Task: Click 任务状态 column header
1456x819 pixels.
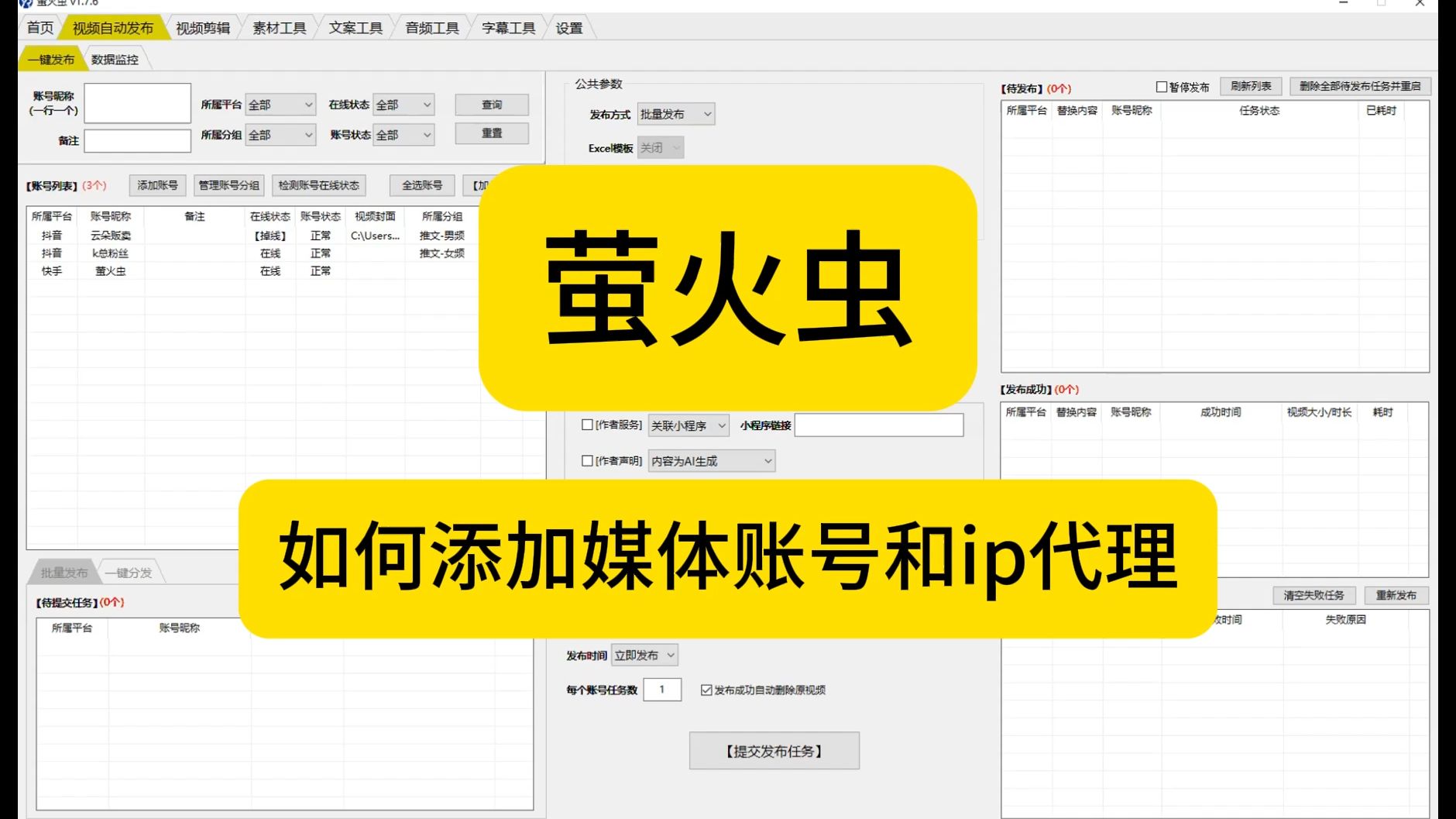Action: click(x=1259, y=111)
